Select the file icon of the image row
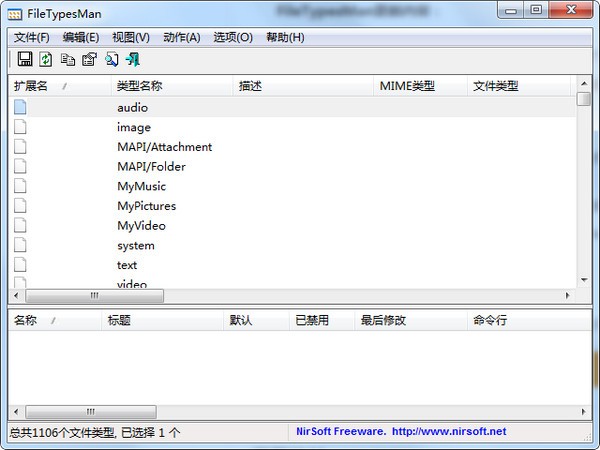Viewport: 600px width, 450px height. [x=20, y=127]
